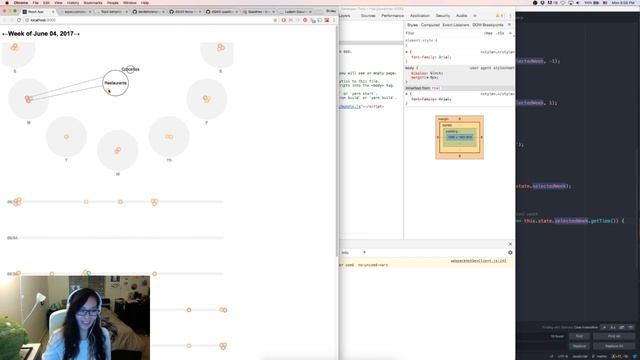Toggle the :hov element state button

coord(488,33)
